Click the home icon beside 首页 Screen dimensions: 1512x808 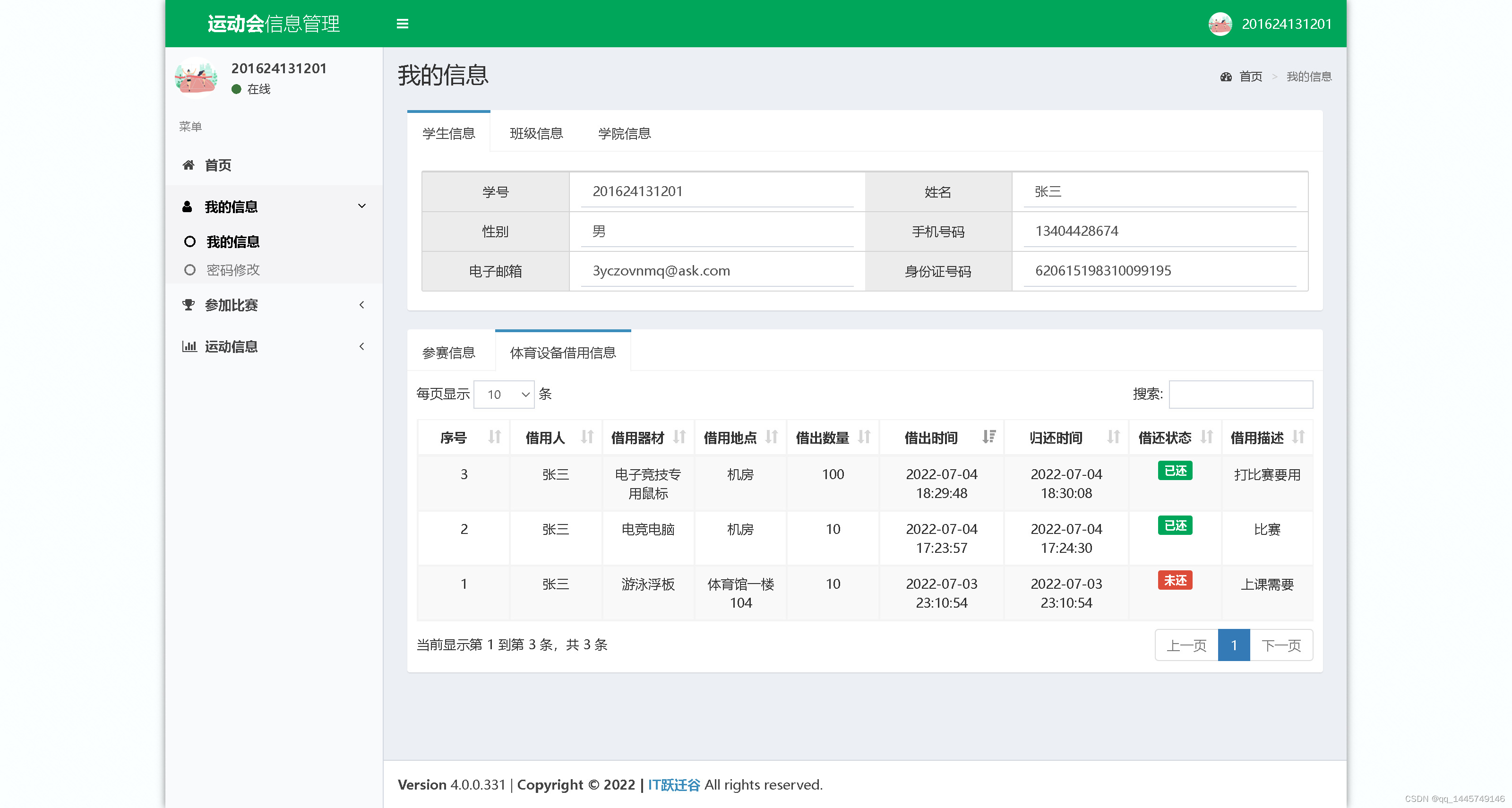189,165
